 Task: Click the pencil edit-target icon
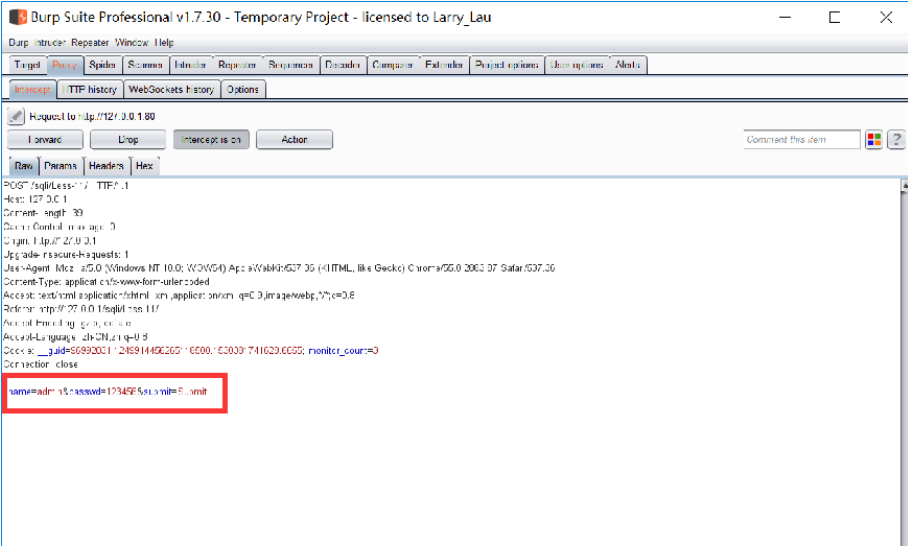[x=16, y=116]
